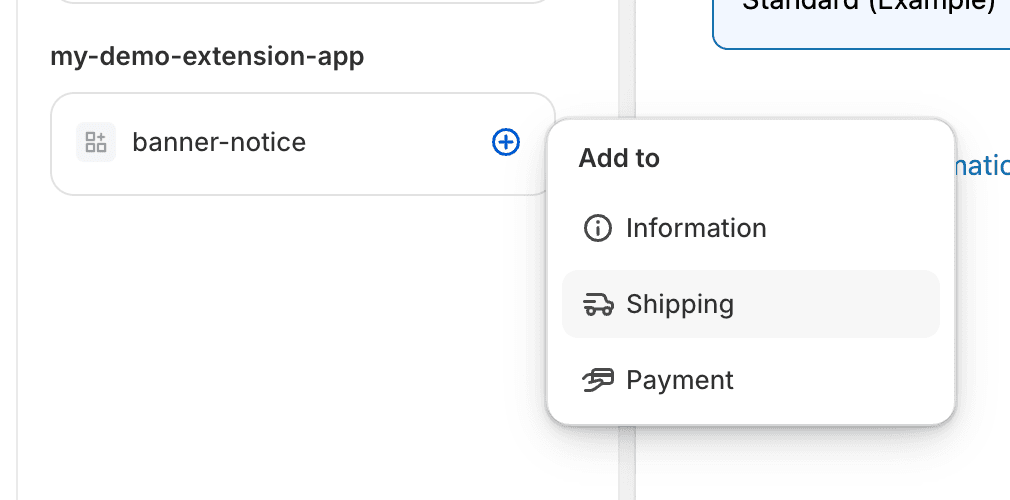Image resolution: width=1010 pixels, height=500 pixels.
Task: Click the app block grid icon
Action: tap(96, 142)
